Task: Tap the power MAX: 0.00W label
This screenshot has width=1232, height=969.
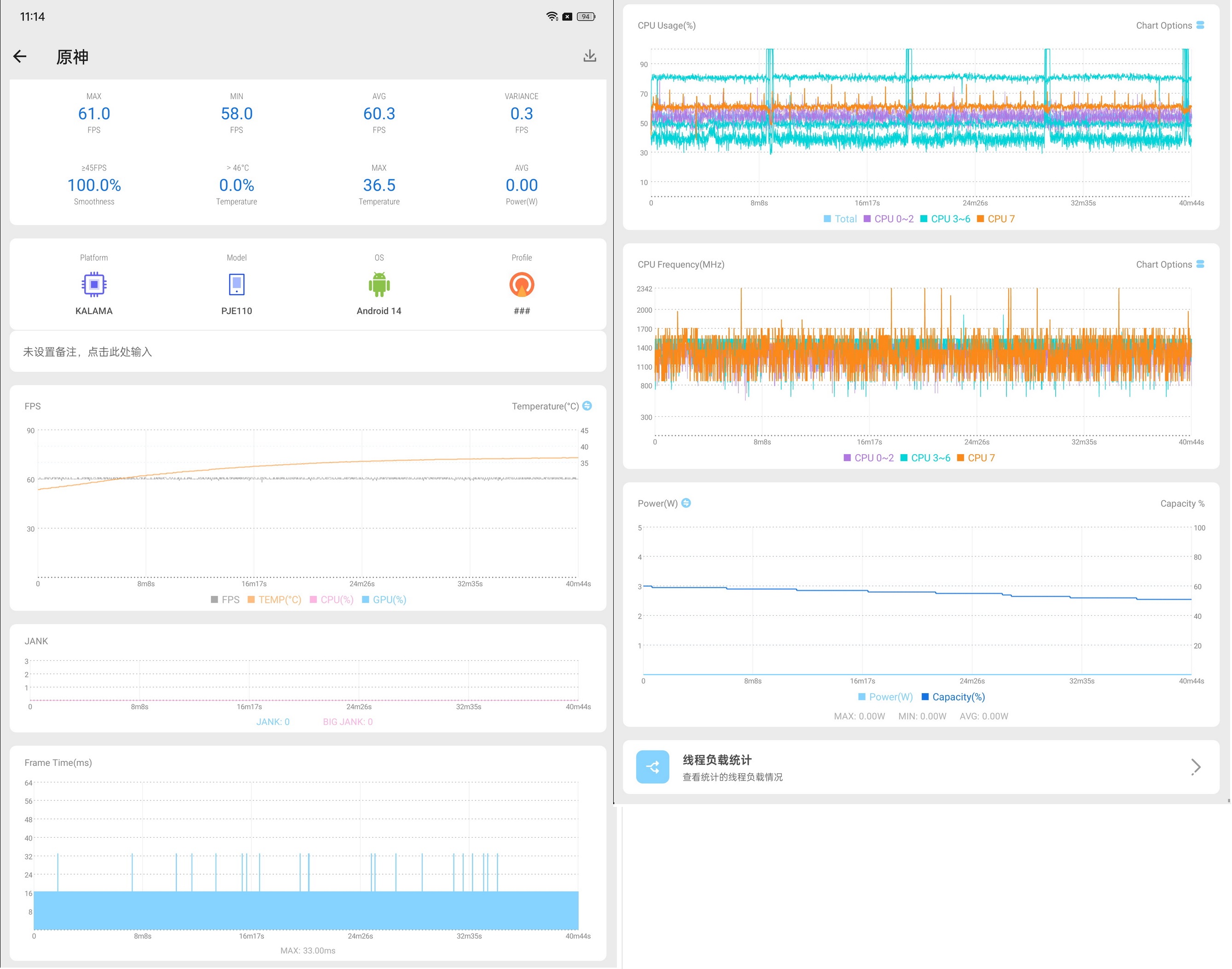Action: point(860,716)
